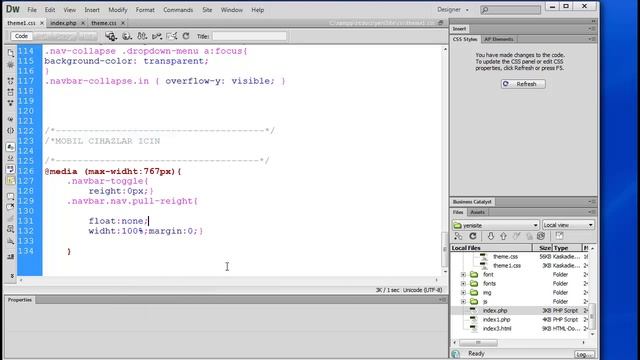This screenshot has height=360, width=640.
Task: Toggle Line Numbers in the coding toolbar
Action: coord(11,147)
